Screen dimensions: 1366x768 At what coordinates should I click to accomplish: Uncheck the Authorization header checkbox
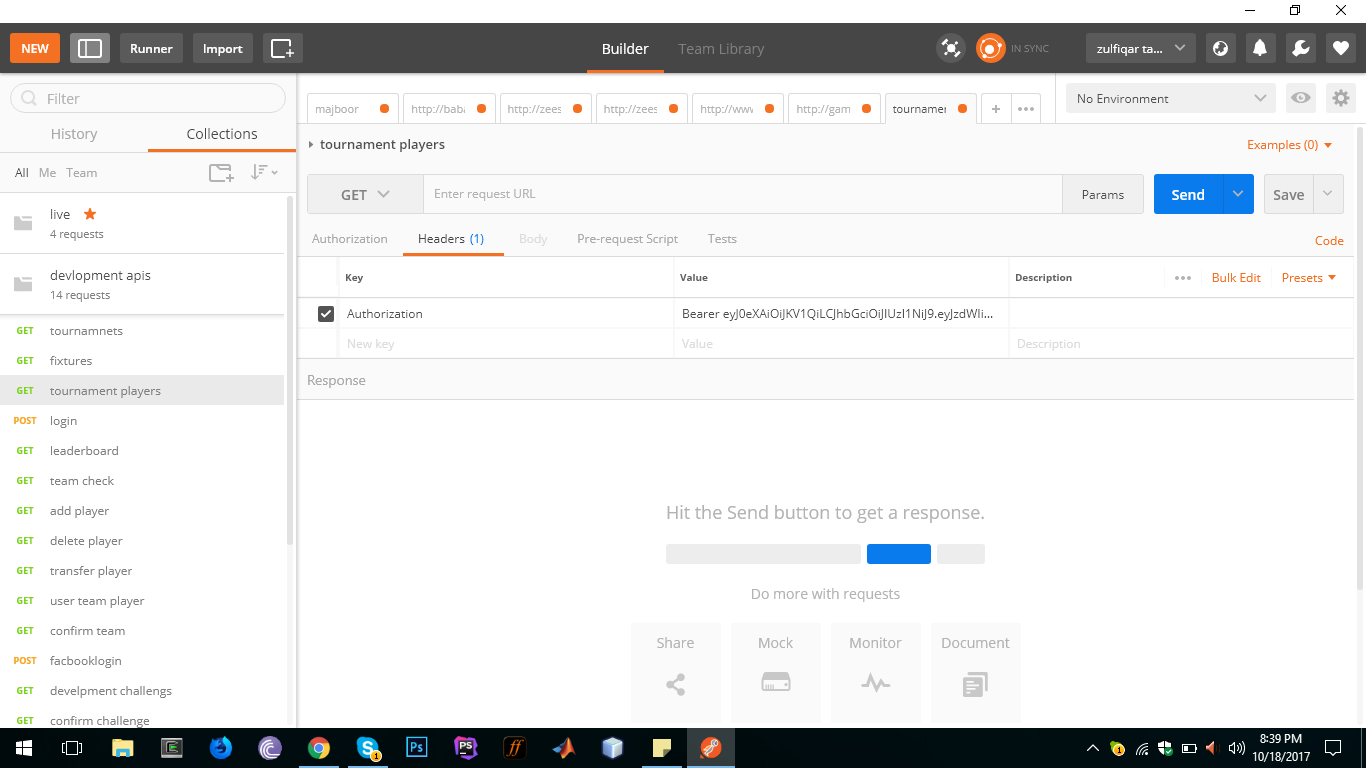325,314
